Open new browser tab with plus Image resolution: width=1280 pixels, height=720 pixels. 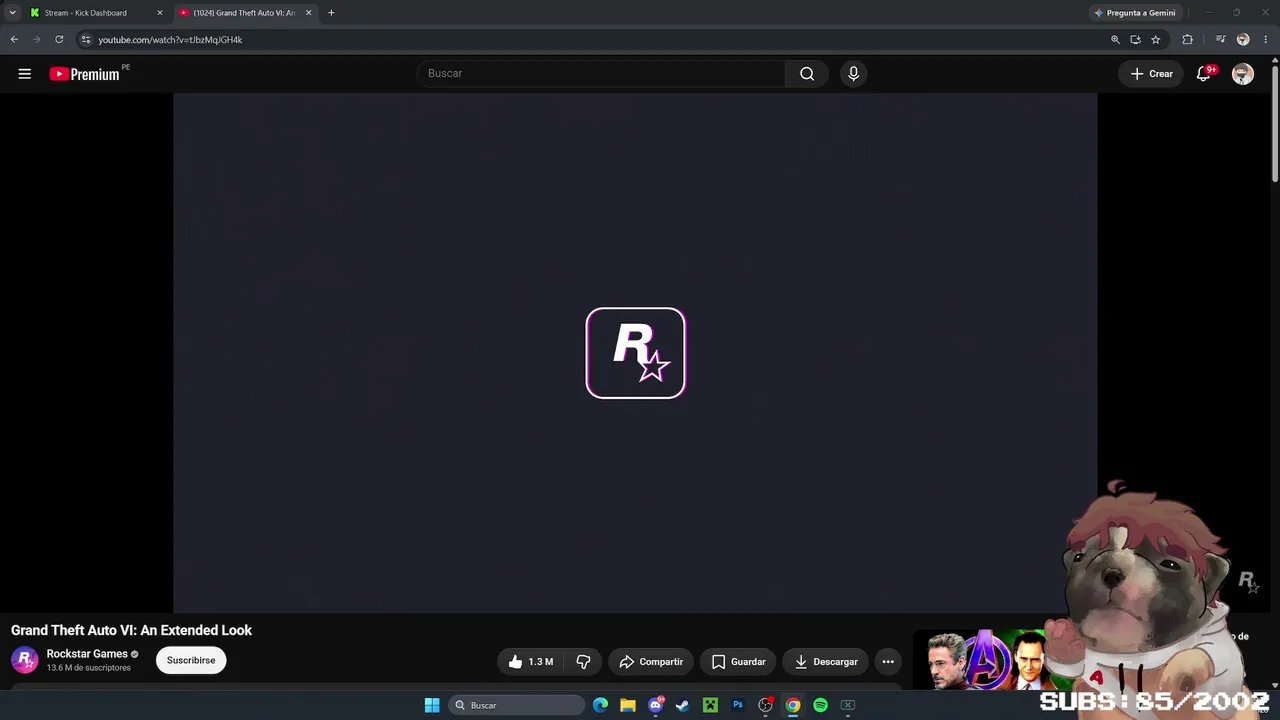pos(331,13)
